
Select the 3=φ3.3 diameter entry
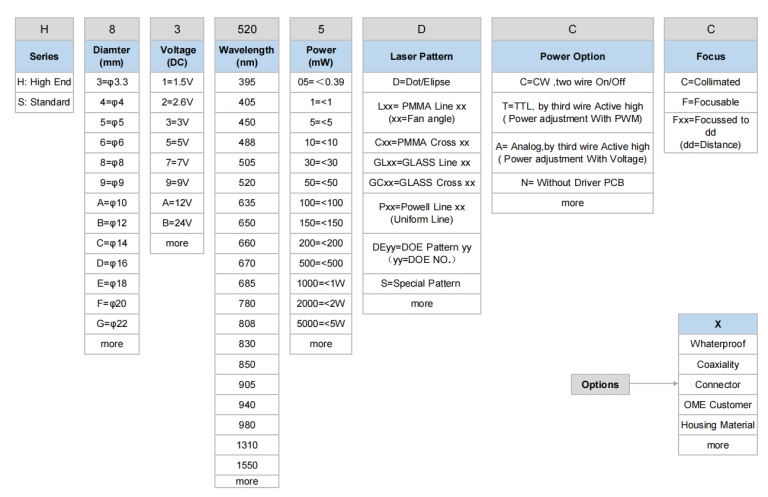point(112,82)
